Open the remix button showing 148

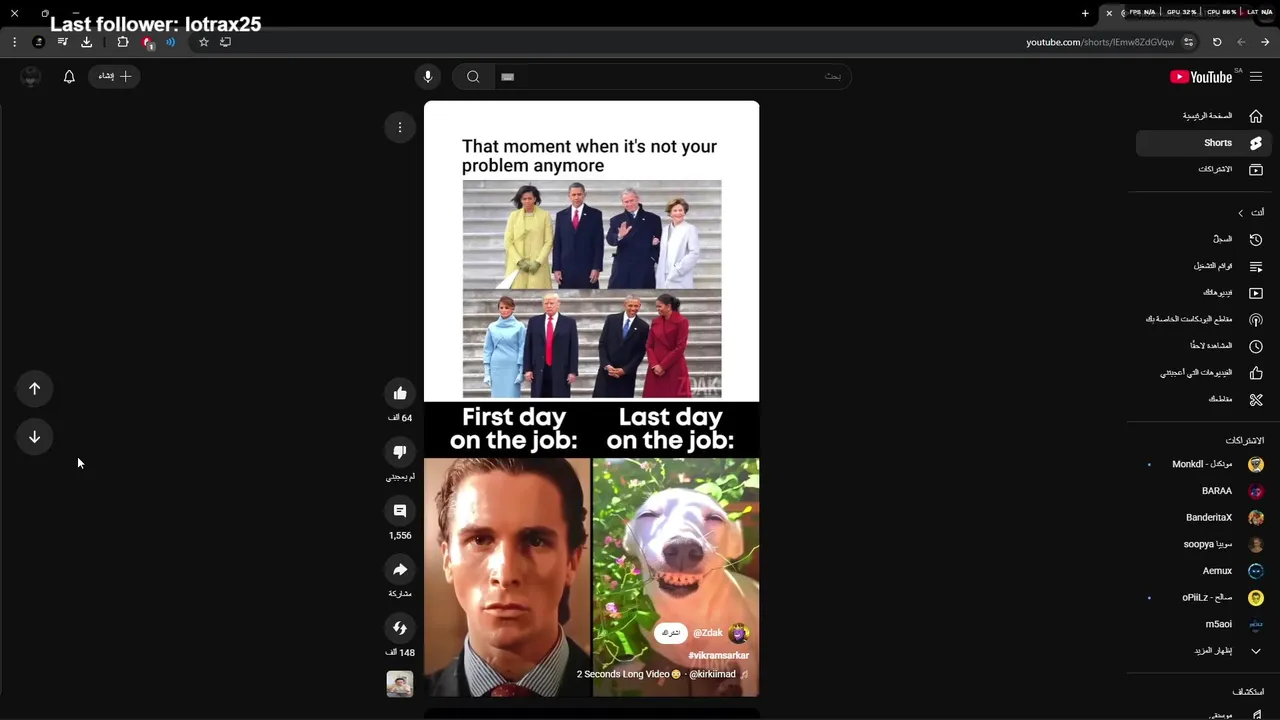click(x=400, y=628)
